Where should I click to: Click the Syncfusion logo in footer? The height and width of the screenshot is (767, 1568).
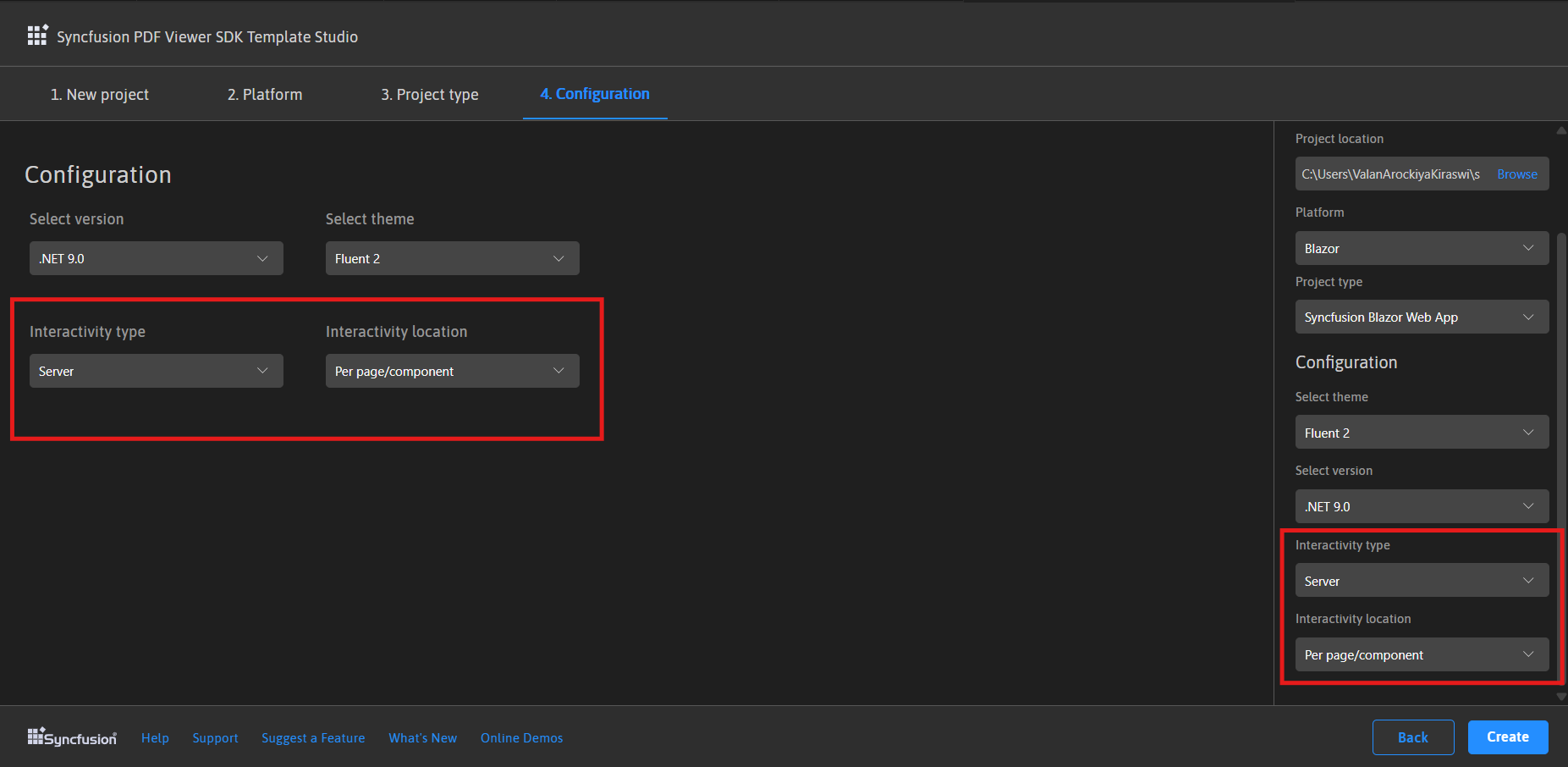click(x=72, y=737)
